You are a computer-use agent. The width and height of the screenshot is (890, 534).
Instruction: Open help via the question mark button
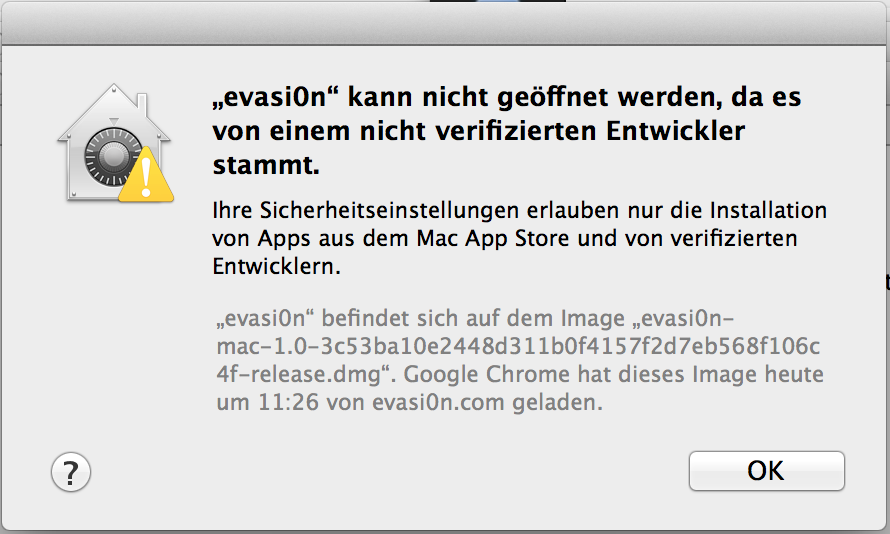(x=71, y=470)
